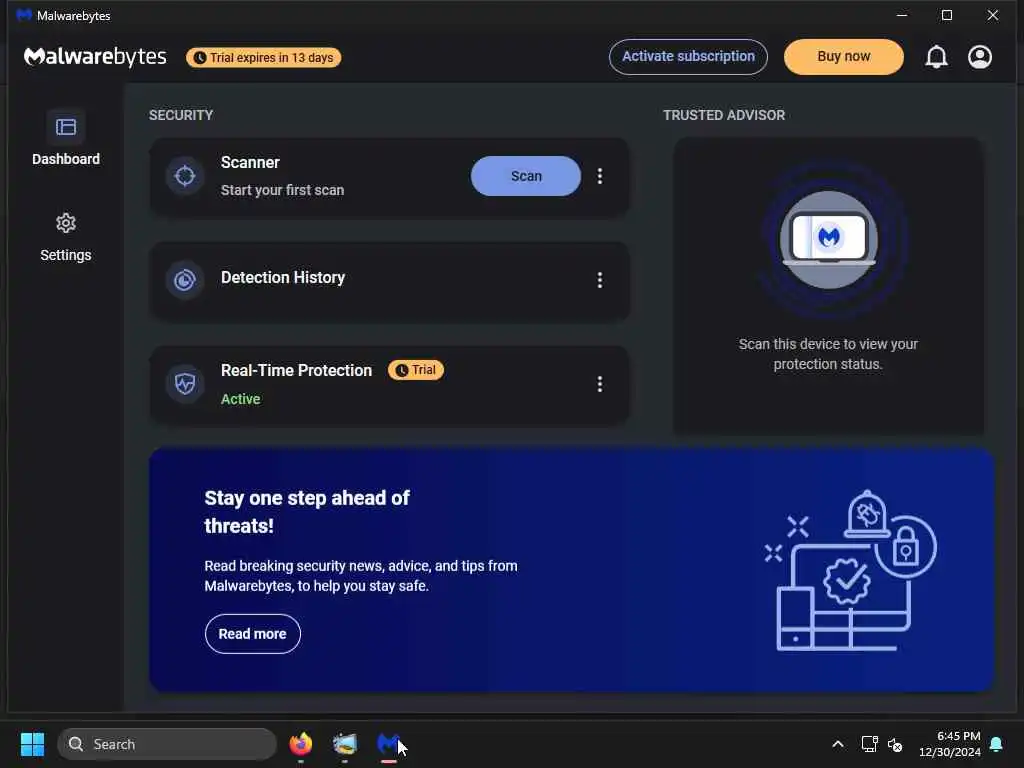Click 'Stay one step ahead of threats!' heading
Image resolution: width=1024 pixels, height=768 pixels.
point(307,512)
